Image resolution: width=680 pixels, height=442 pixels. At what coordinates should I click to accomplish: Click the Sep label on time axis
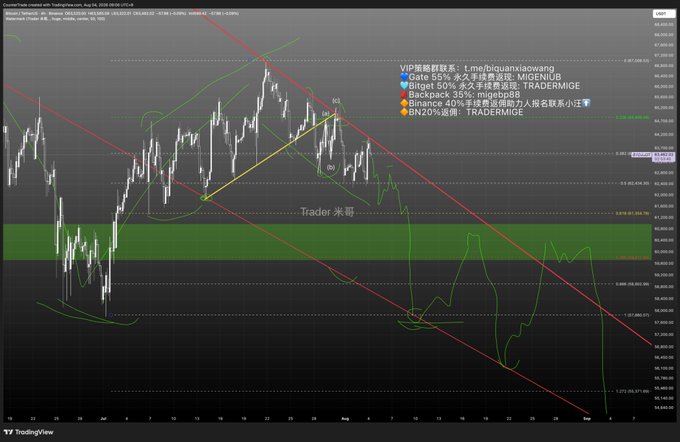[587, 419]
